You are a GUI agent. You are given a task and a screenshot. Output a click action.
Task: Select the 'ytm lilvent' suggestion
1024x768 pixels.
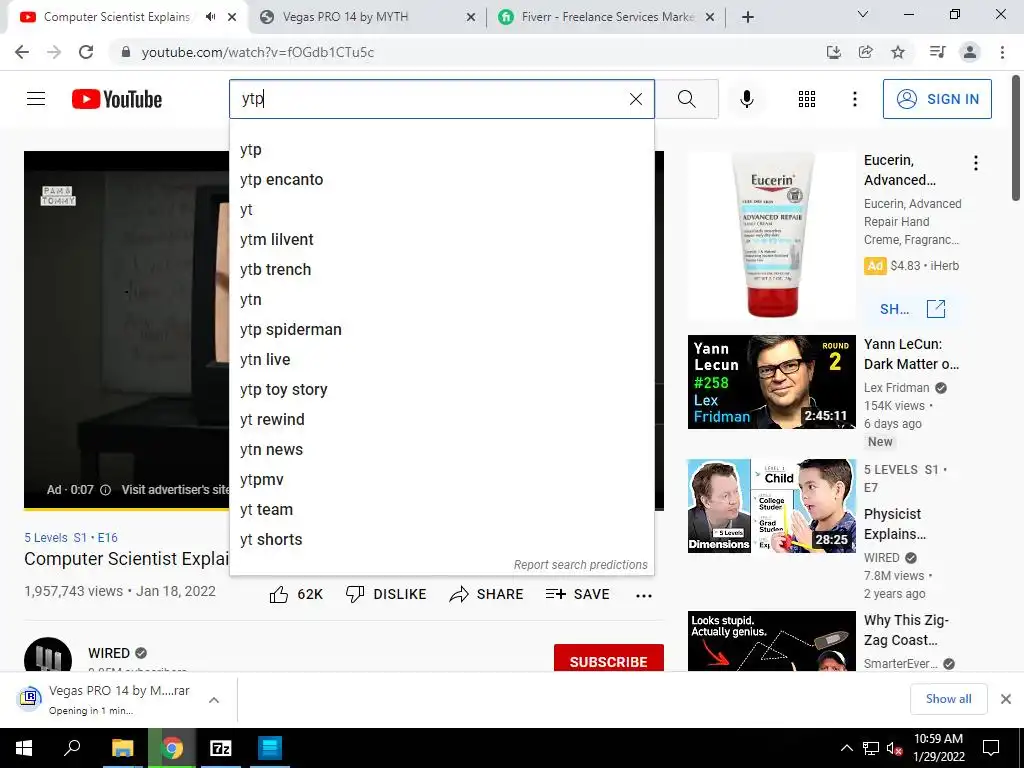coord(441,240)
